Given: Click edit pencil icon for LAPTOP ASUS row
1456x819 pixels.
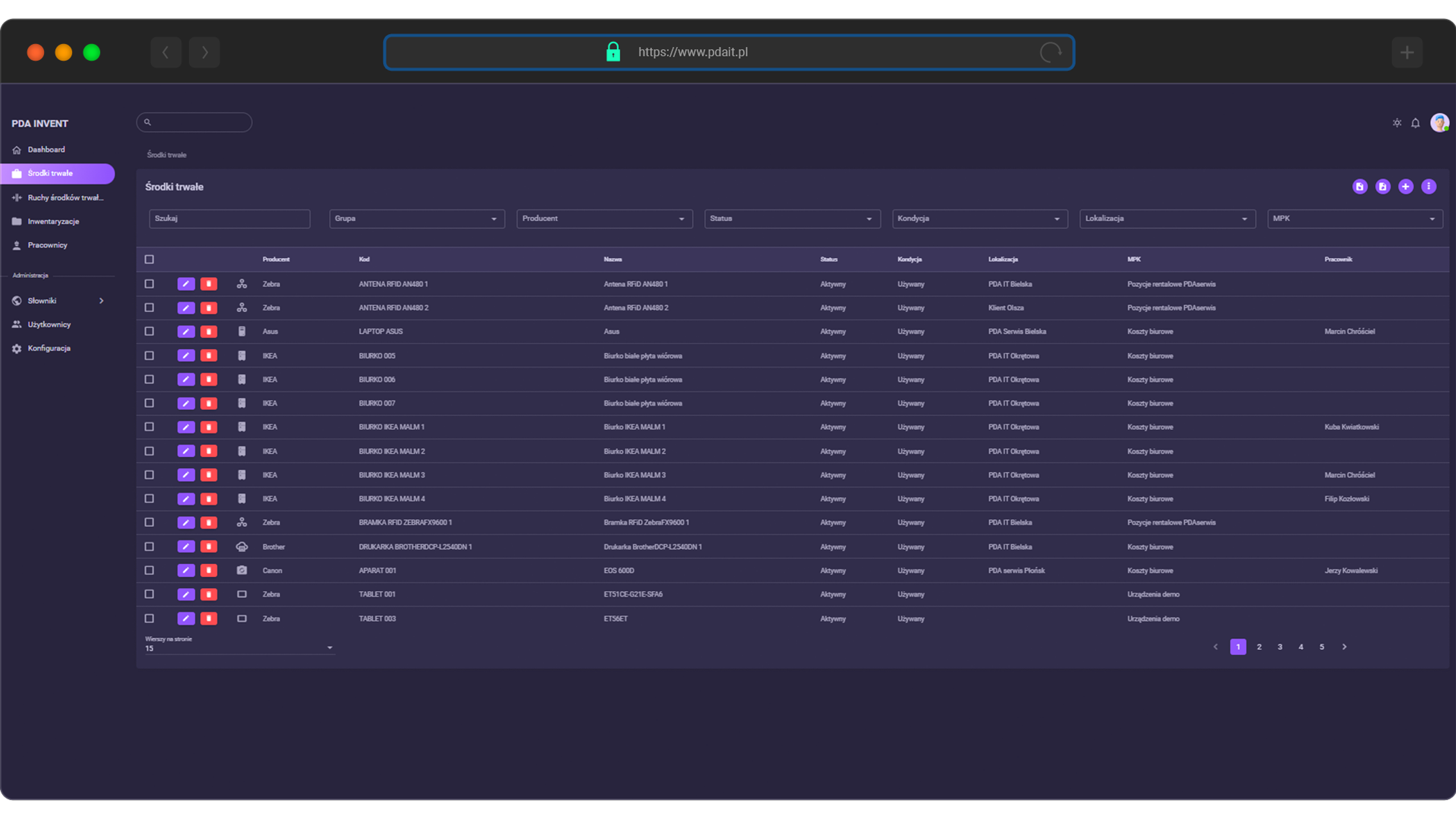Looking at the screenshot, I should (x=185, y=332).
